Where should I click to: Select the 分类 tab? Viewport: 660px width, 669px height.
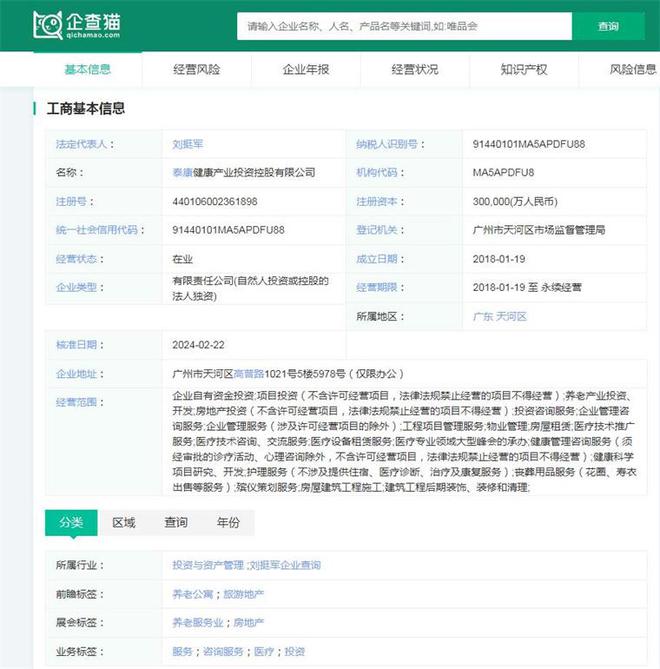click(71, 522)
